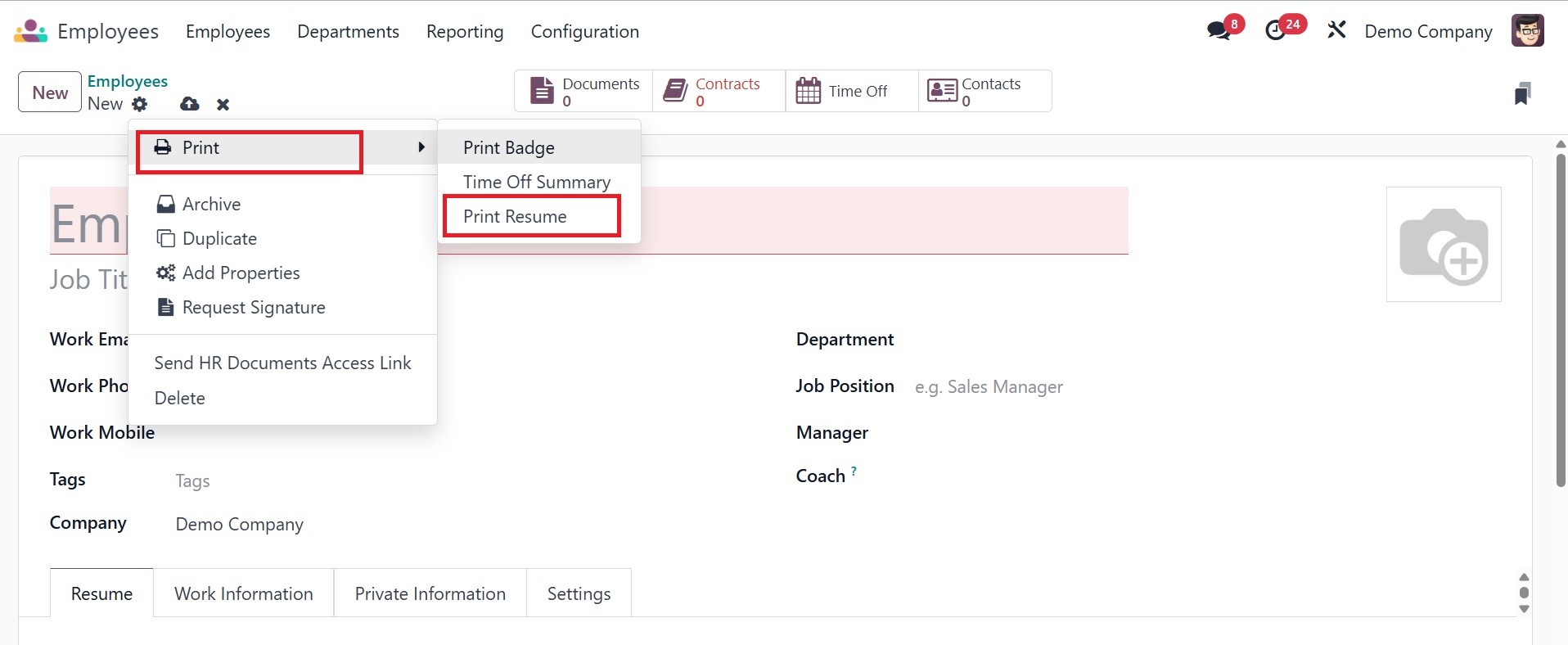
Task: Click the gear actions icon beside New
Action: [140, 104]
